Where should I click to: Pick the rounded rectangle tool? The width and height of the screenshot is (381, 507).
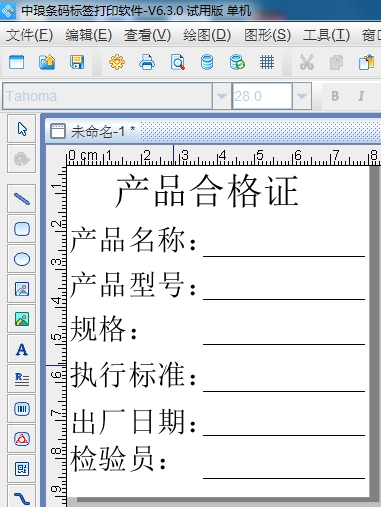coord(22,229)
